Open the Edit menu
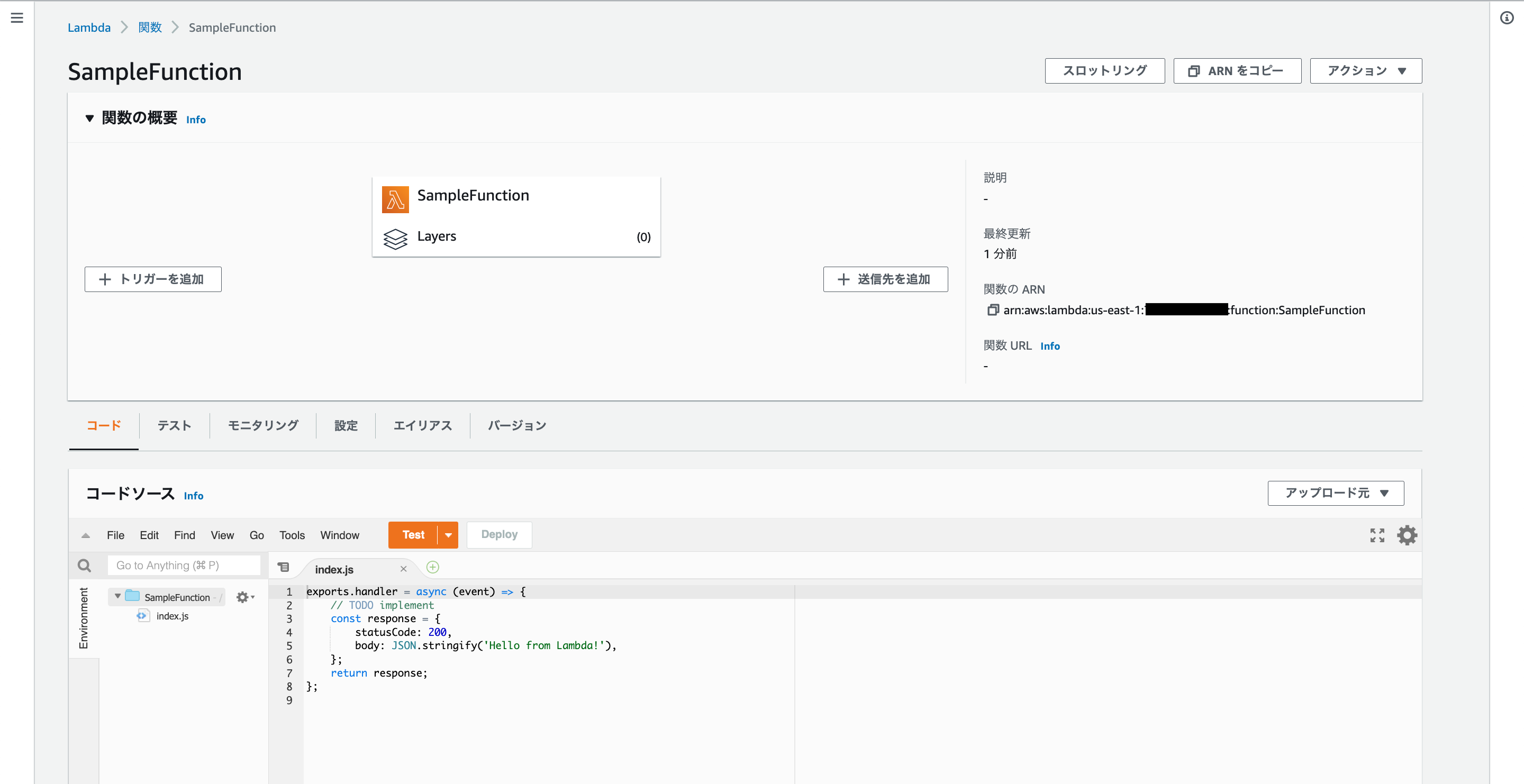 click(149, 535)
